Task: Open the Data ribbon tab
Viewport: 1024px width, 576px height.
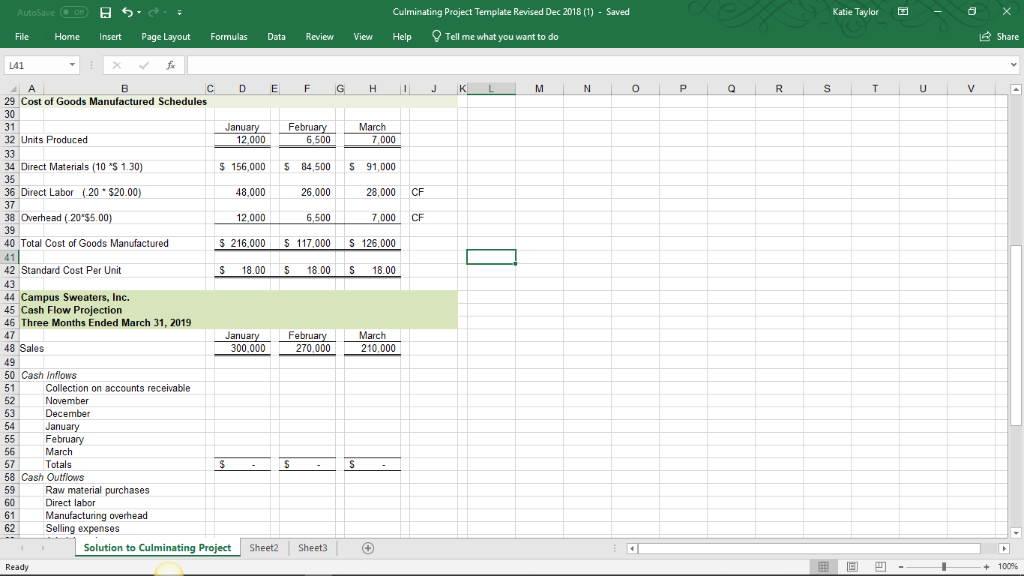Action: pos(276,37)
